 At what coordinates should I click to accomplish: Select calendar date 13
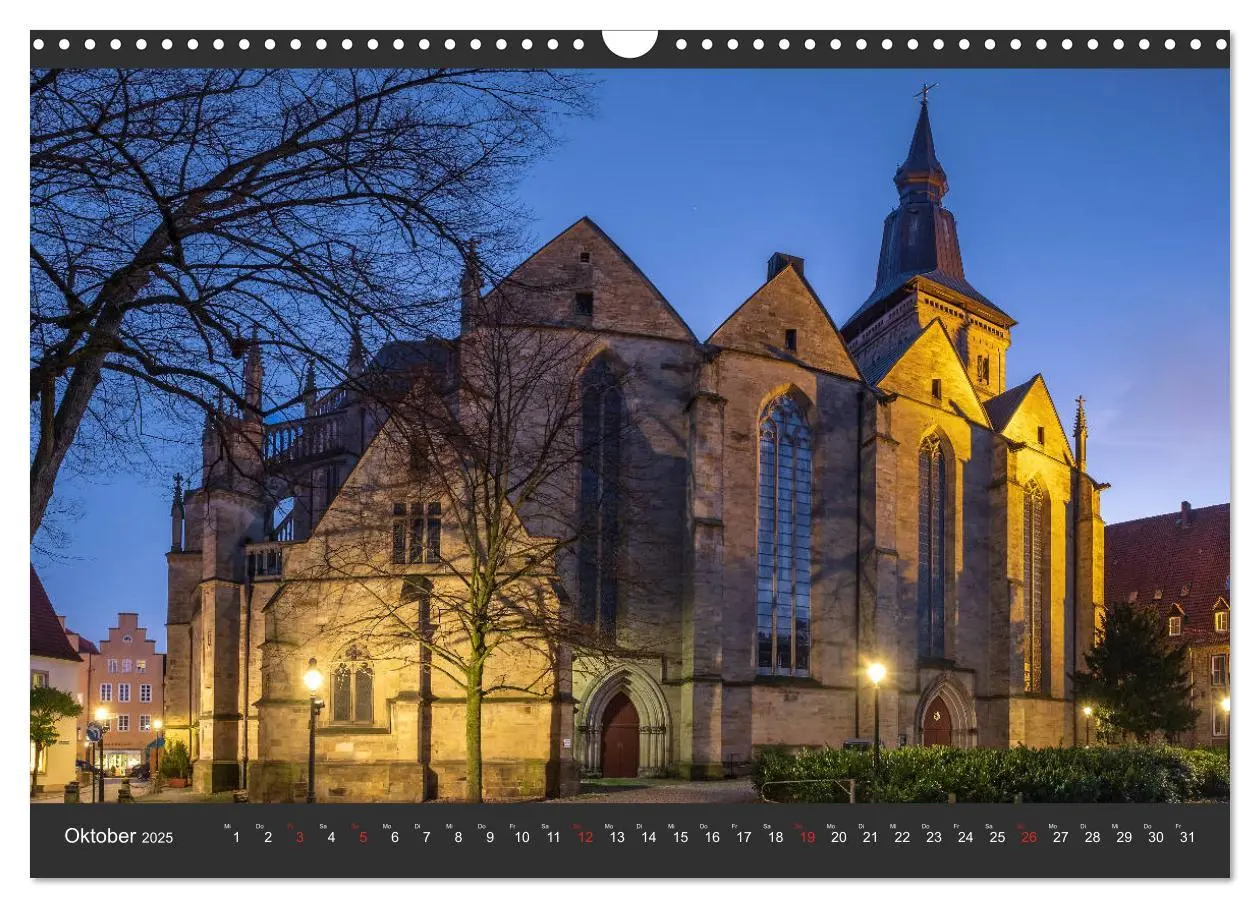[617, 838]
